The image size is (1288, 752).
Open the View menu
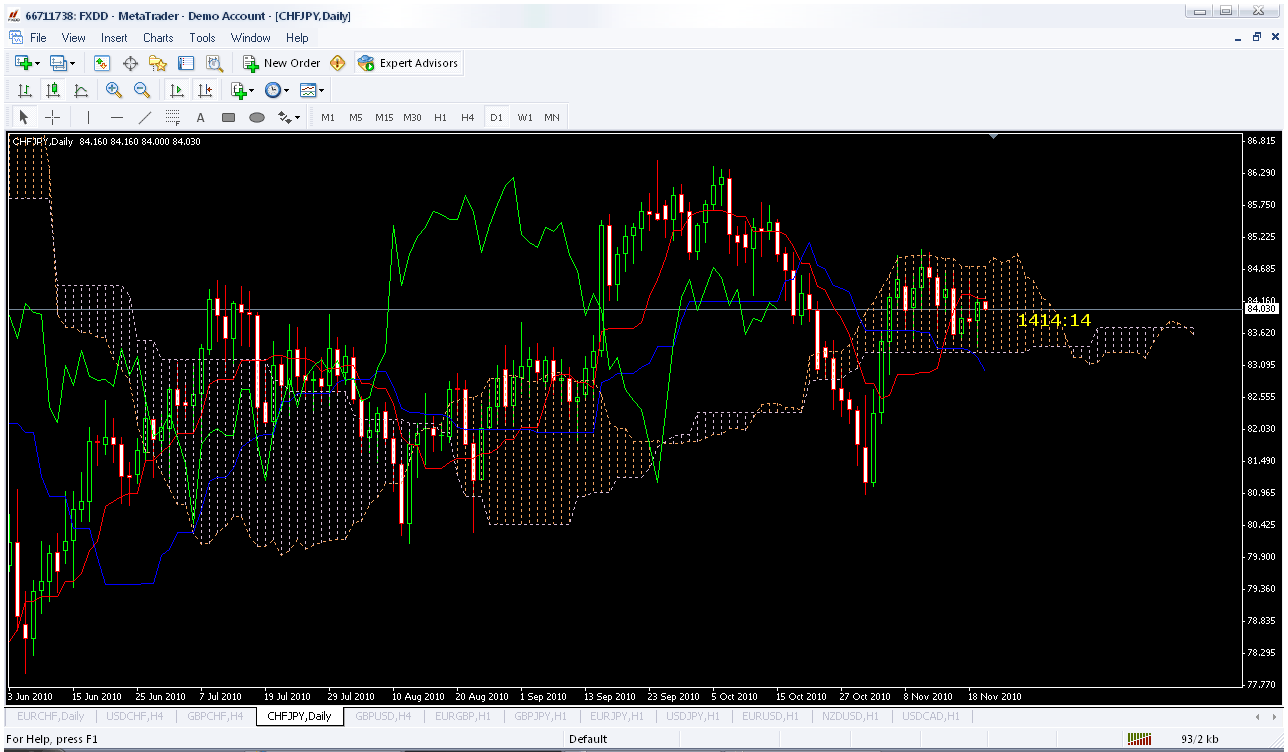click(x=74, y=38)
